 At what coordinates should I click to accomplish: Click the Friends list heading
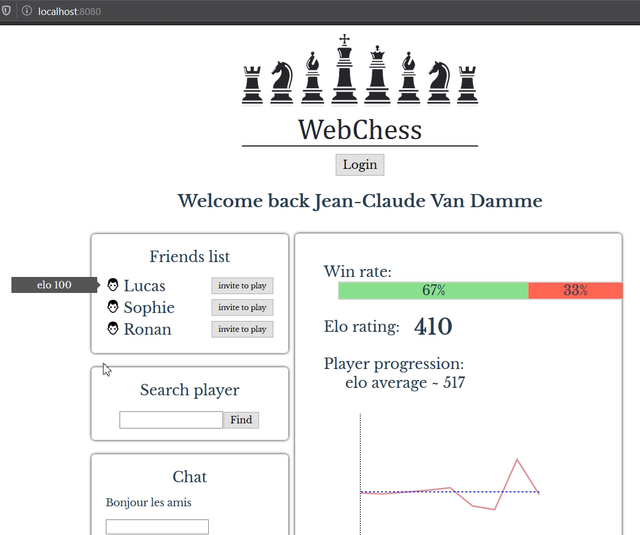(189, 256)
